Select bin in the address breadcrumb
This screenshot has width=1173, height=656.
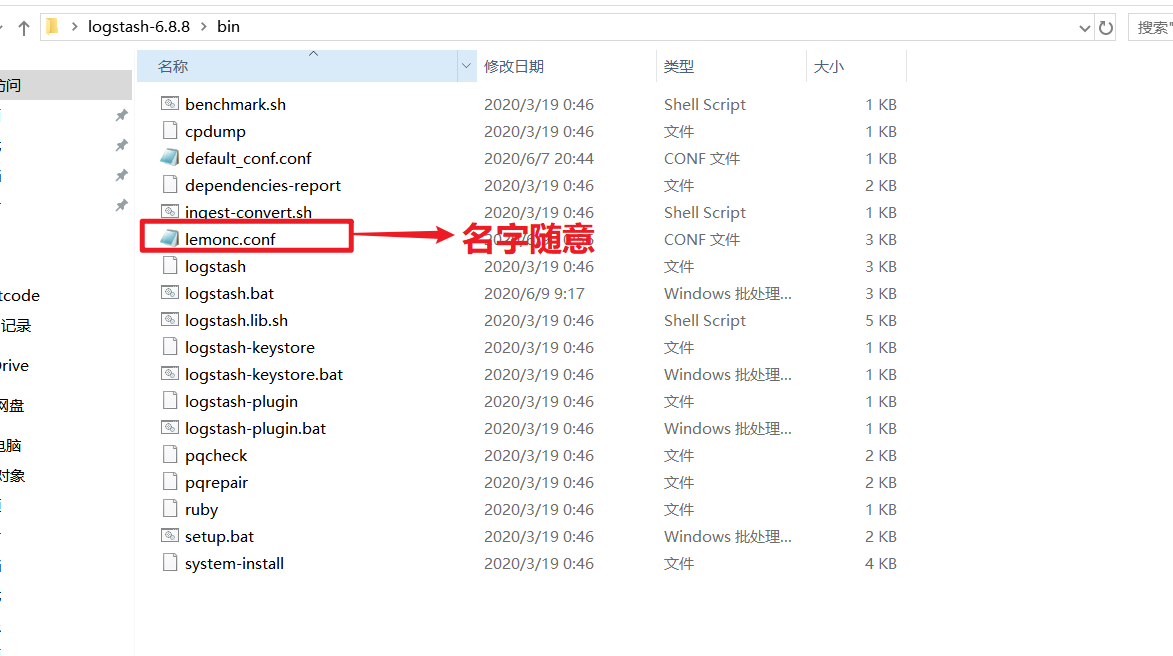(228, 27)
